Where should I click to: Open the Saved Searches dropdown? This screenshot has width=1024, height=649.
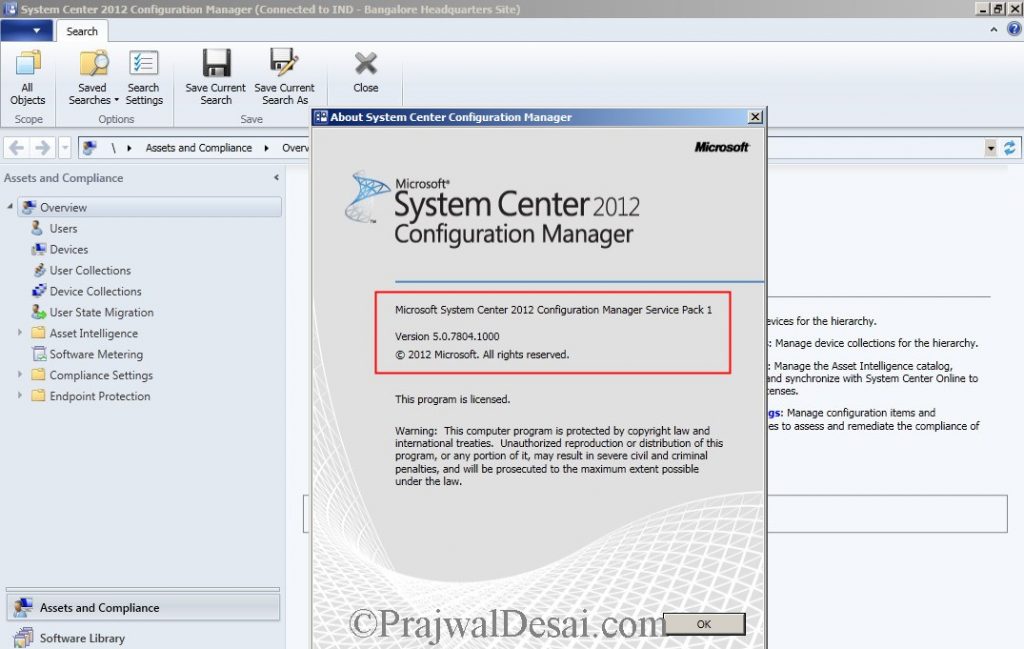93,78
